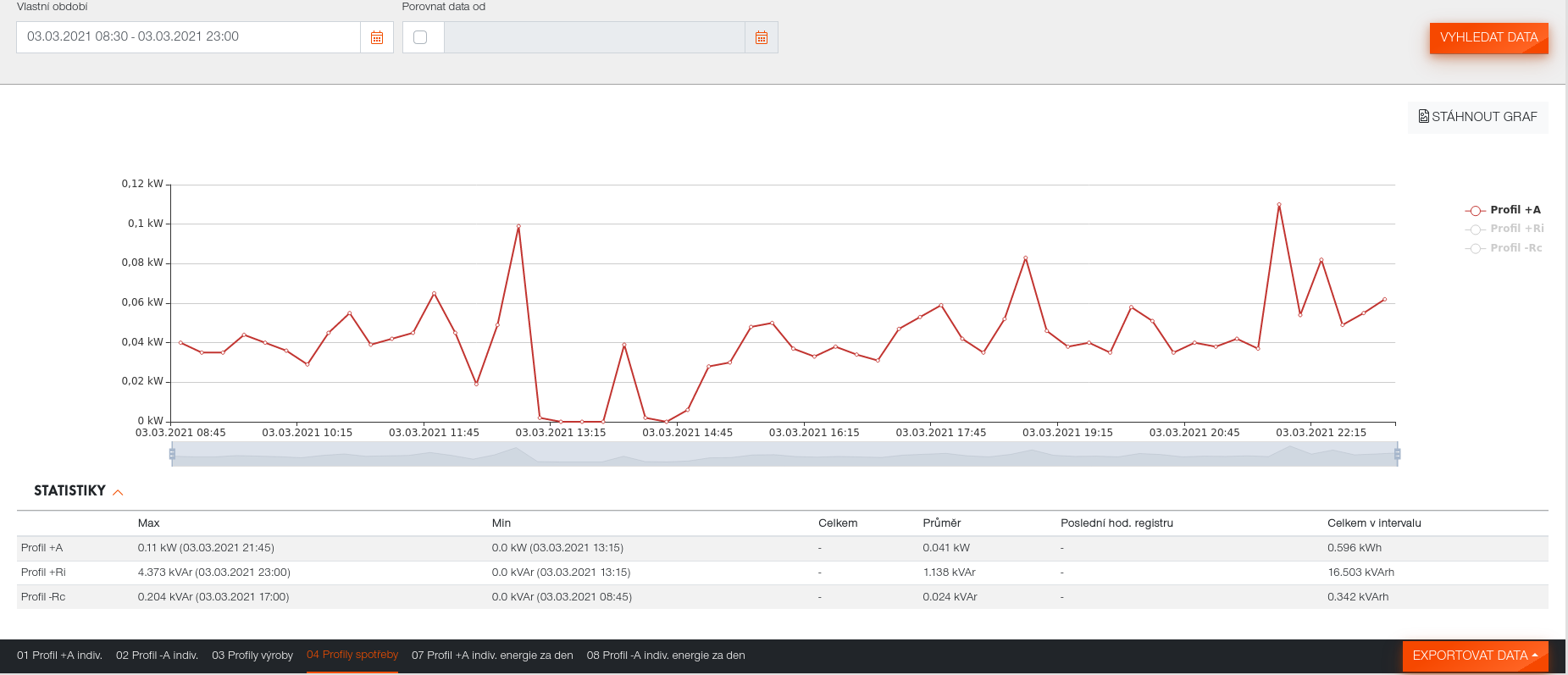Viewport: 1568px width, 675px height.
Task: Open calendar picker for custom period
Action: pos(377,37)
